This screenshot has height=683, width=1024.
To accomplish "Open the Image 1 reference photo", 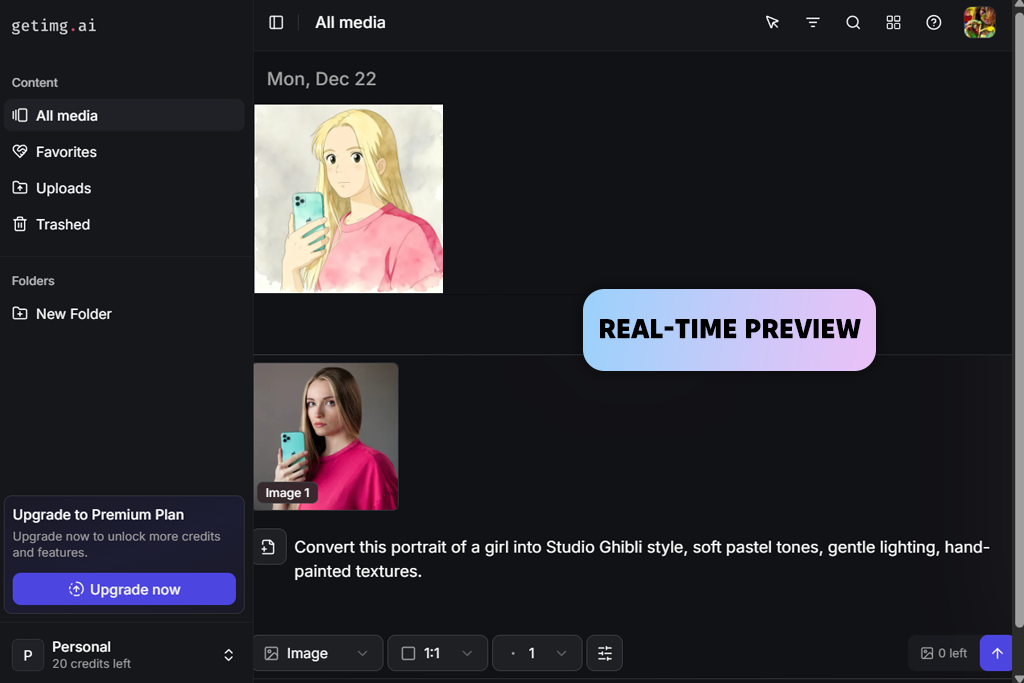I will coord(326,437).
